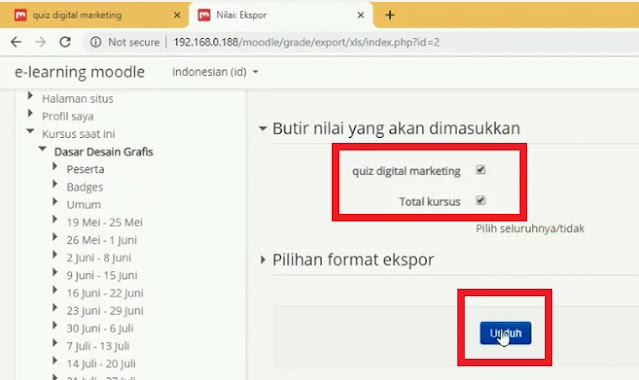The width and height of the screenshot is (639, 380).
Task: Open 2 Juni - 8 Juni section
Action: pos(99,258)
